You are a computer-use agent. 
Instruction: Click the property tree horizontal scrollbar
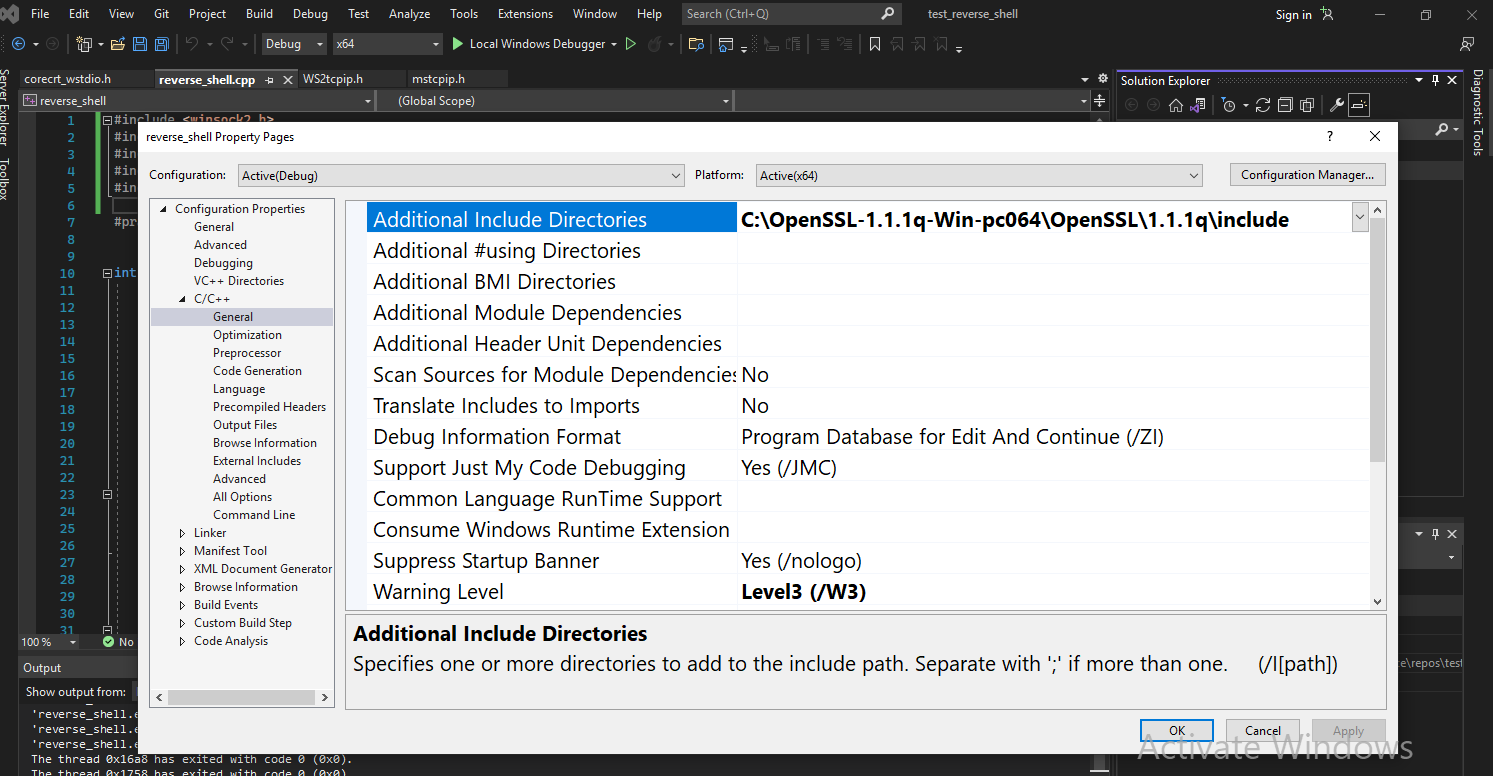tap(242, 697)
